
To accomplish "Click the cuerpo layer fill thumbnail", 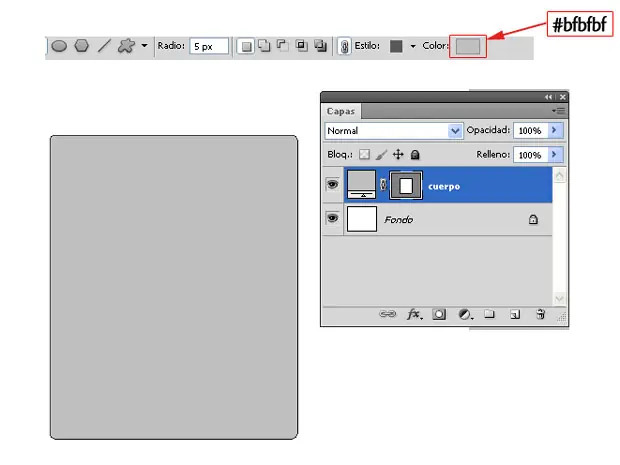I will pyautogui.click(x=361, y=185).
